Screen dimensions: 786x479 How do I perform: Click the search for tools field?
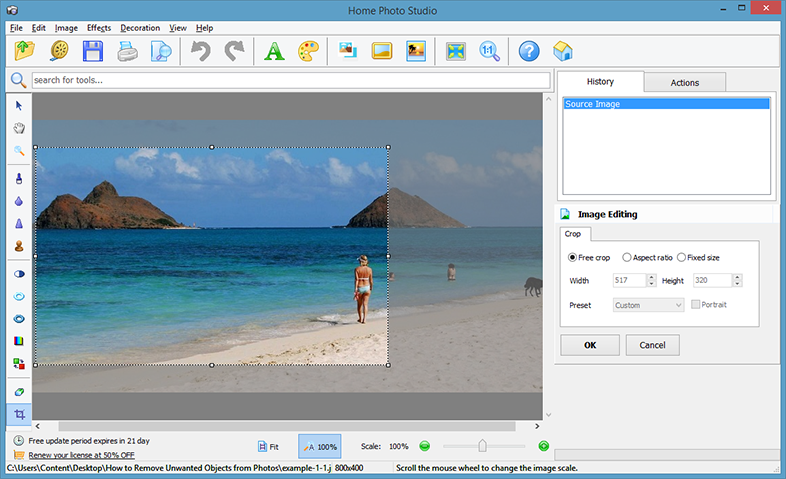coord(291,80)
